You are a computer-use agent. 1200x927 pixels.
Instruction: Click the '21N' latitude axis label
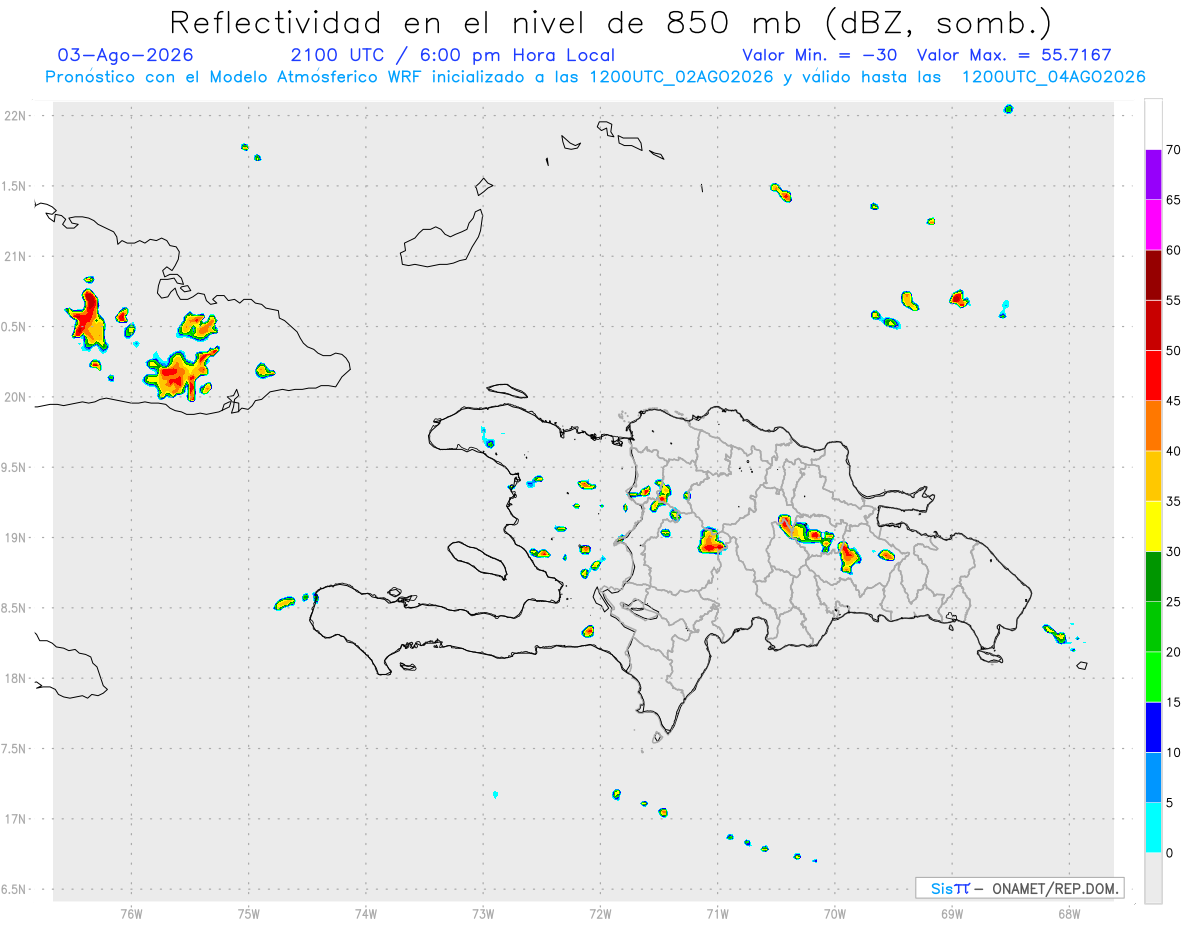(x=16, y=257)
